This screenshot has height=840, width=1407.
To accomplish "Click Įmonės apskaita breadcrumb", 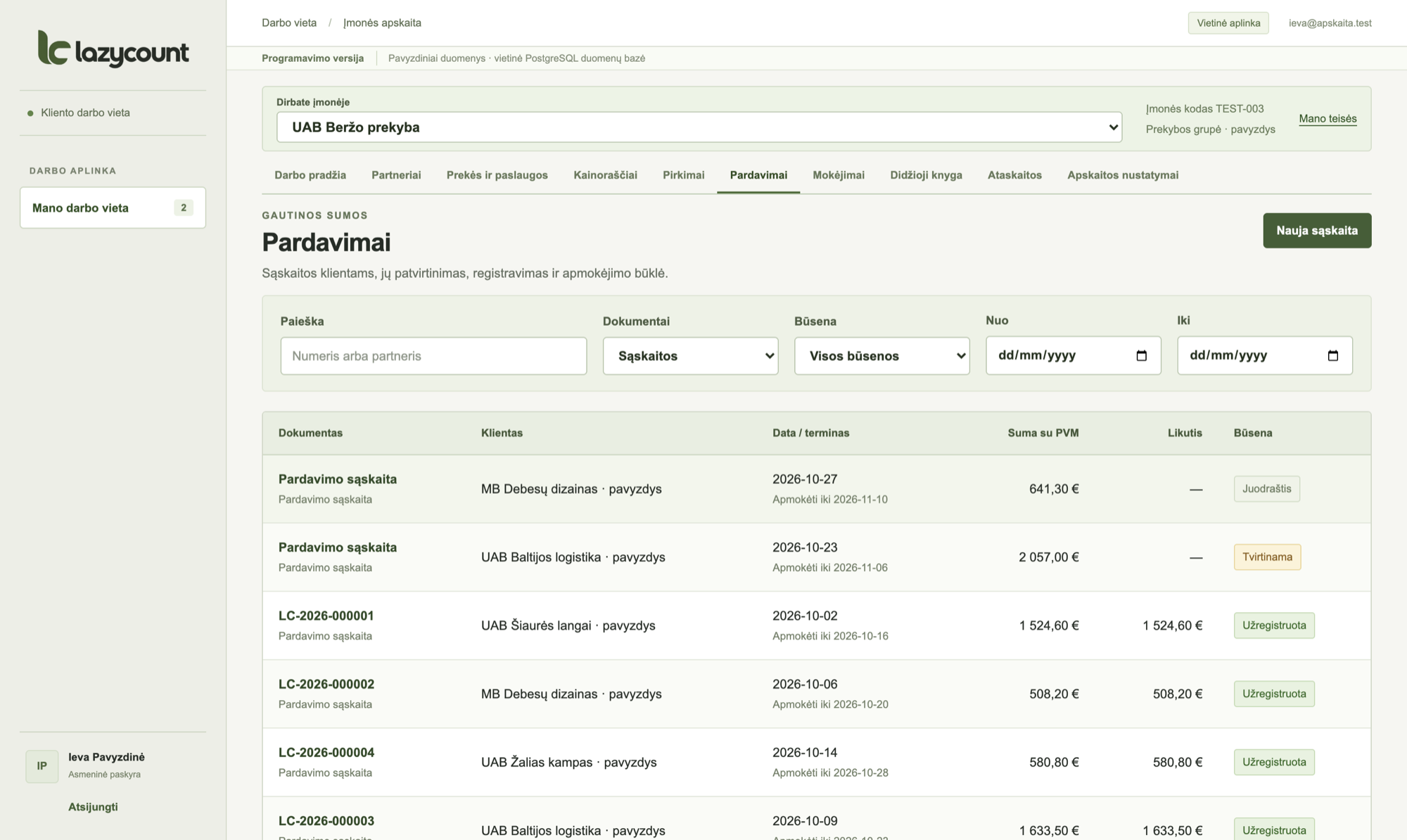I will [382, 23].
